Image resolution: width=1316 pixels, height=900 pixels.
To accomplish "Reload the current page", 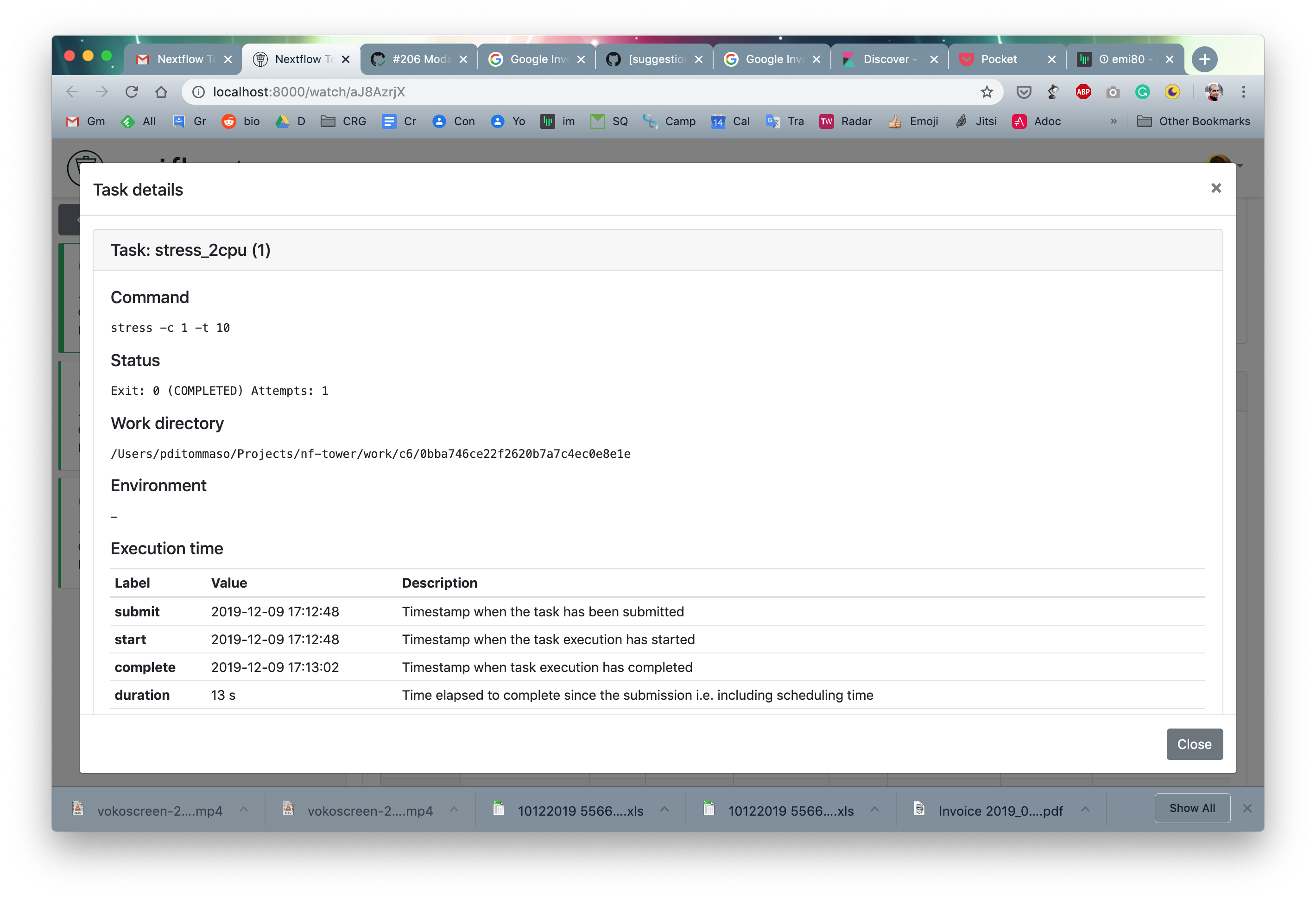I will tap(132, 92).
